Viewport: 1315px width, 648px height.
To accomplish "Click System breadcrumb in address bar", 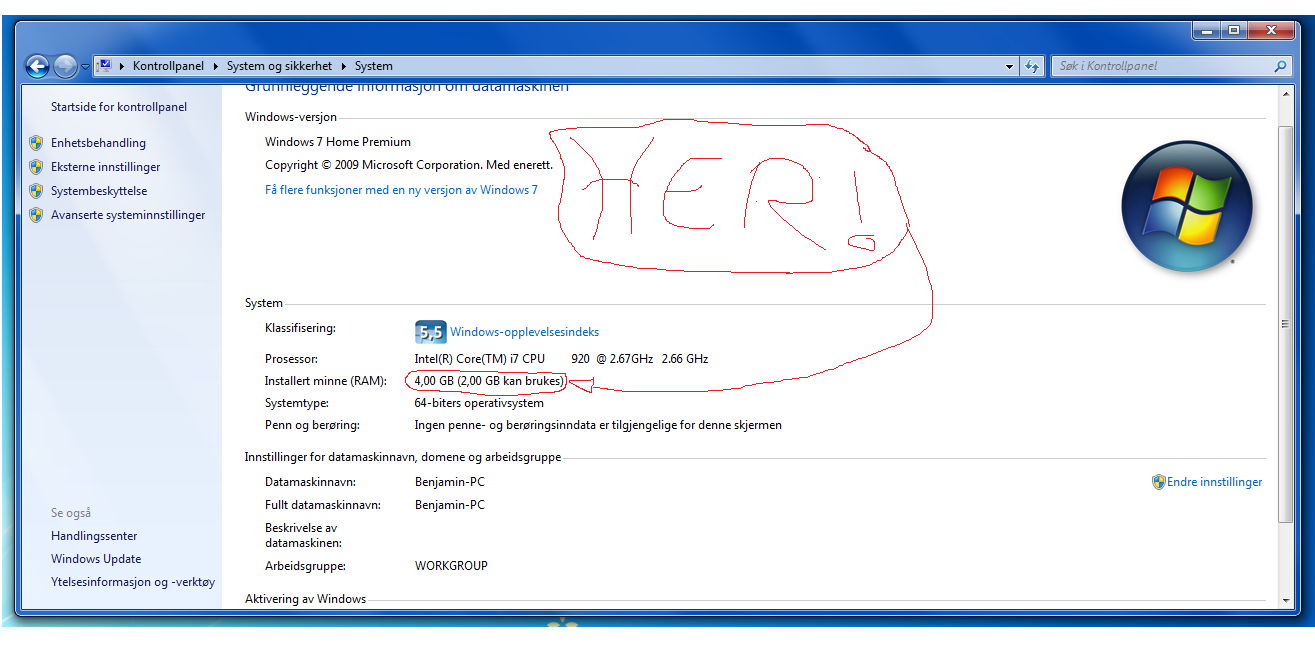I will coord(374,66).
